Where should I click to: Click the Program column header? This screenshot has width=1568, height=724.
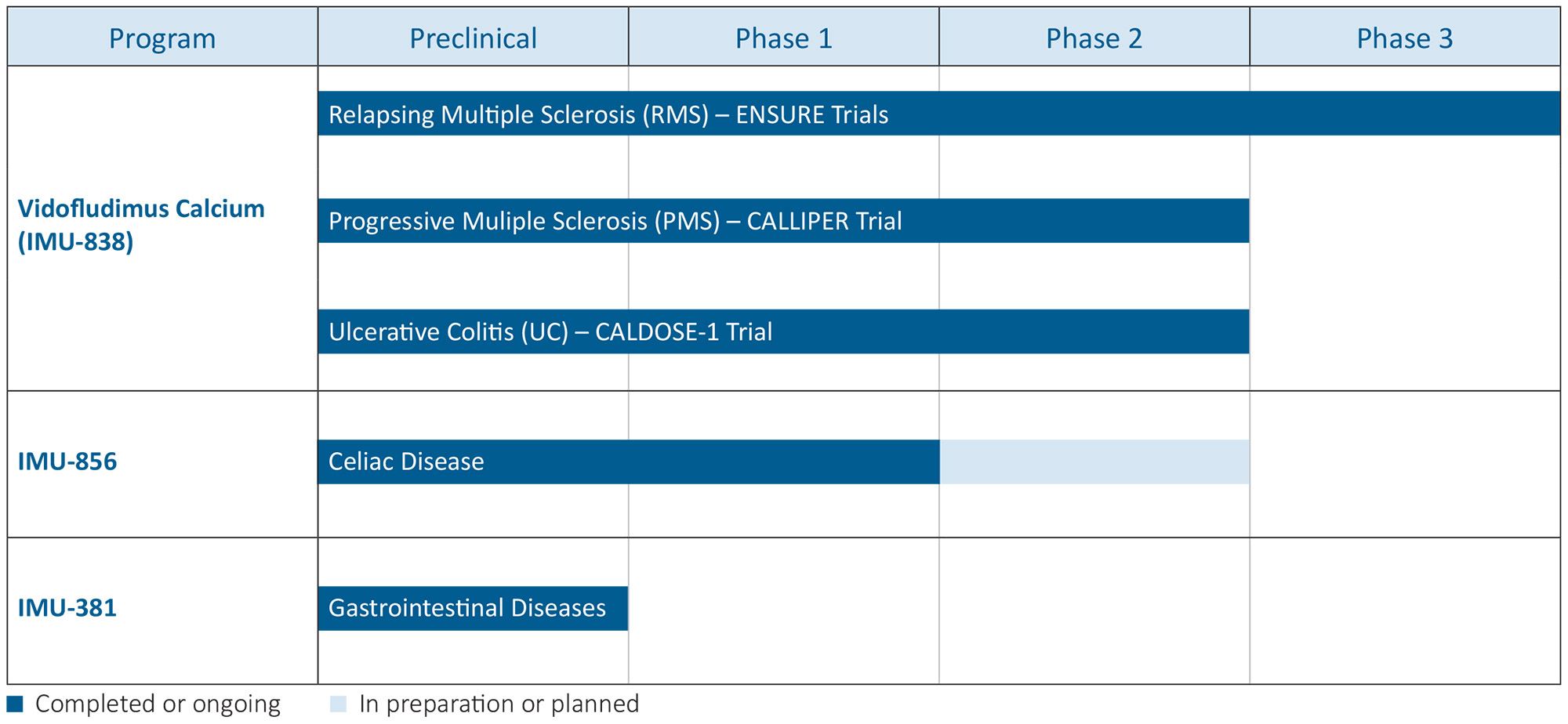tap(162, 38)
